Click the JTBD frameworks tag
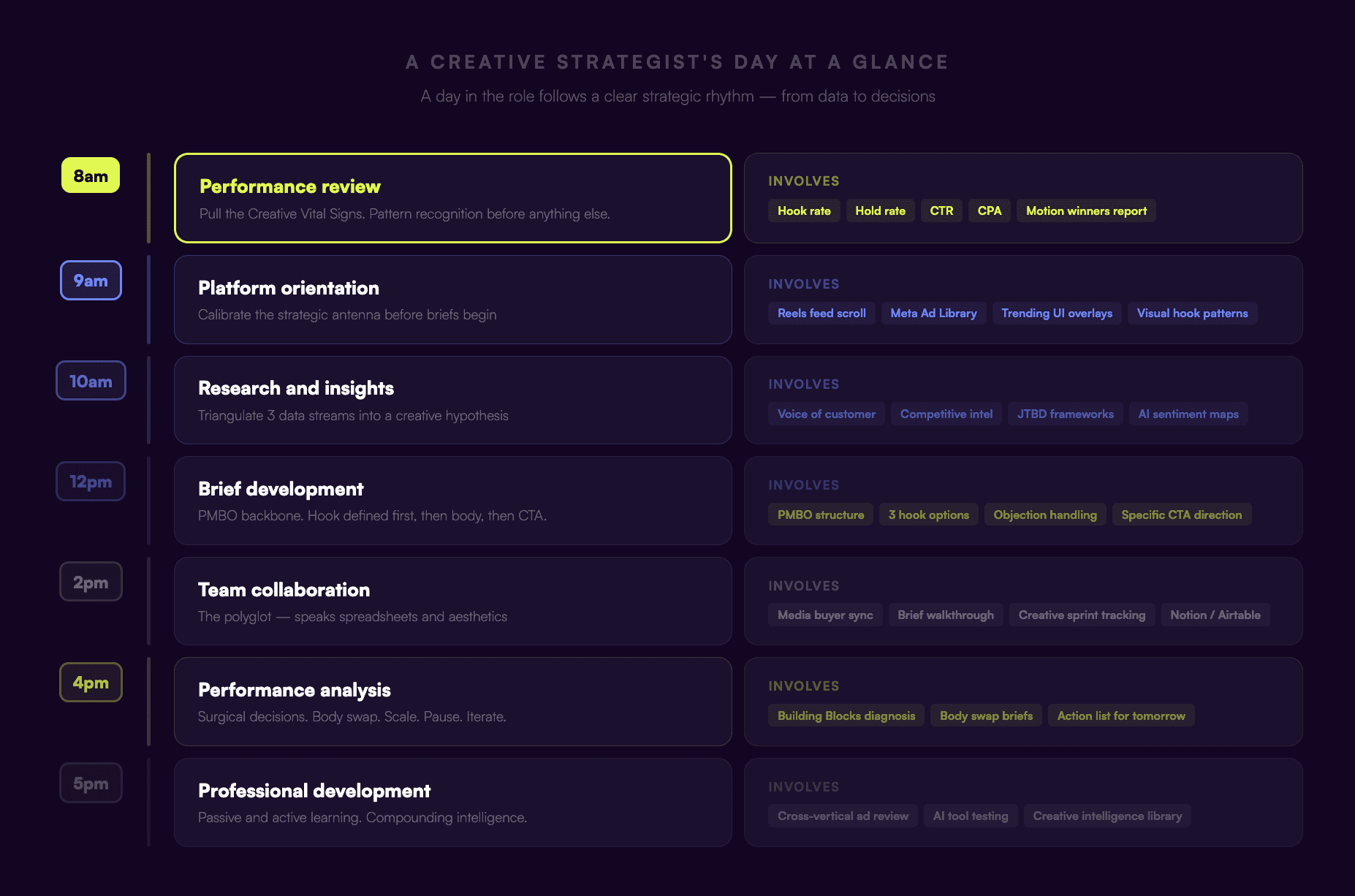Viewport: 1355px width, 896px height. [x=1065, y=414]
